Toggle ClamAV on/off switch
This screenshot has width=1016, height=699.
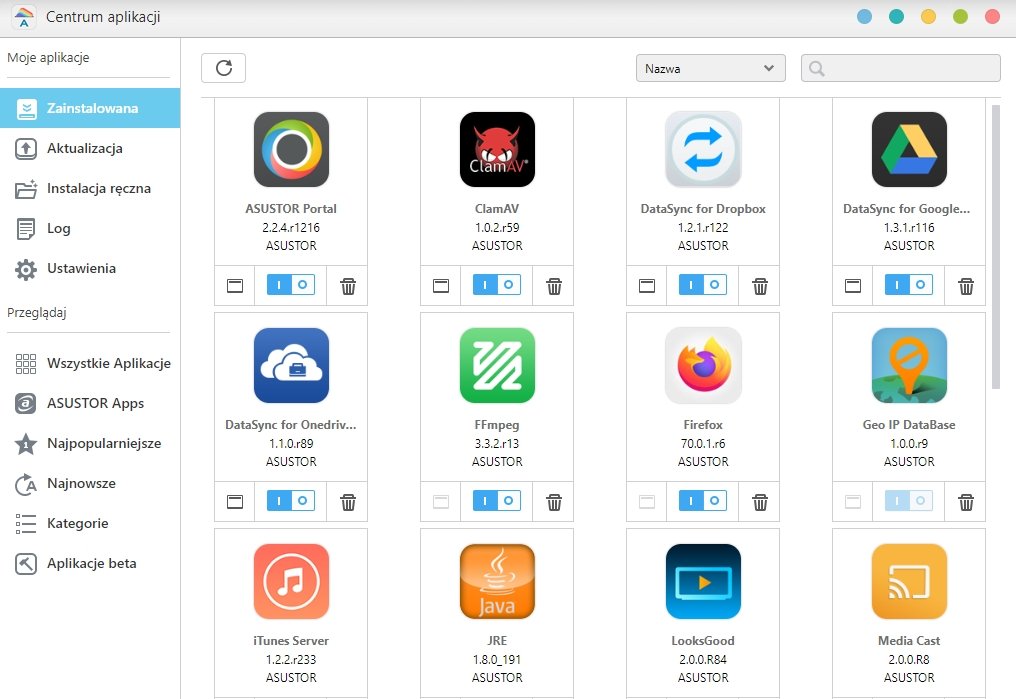[497, 284]
